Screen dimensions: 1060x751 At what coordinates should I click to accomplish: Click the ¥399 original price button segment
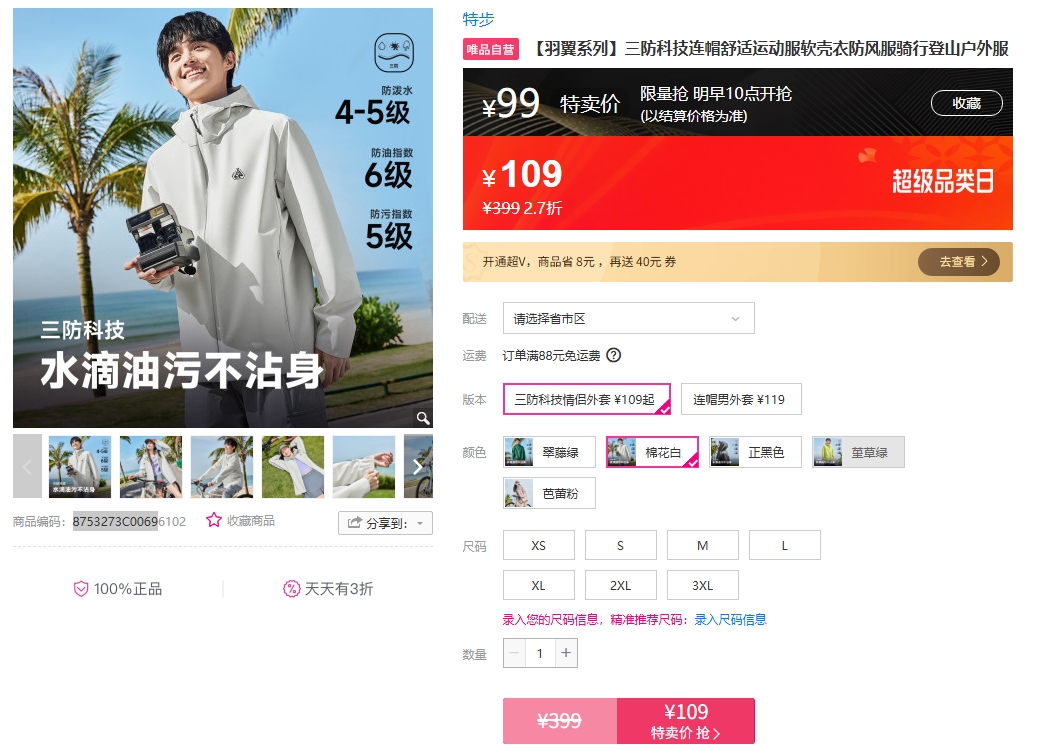tap(560, 721)
